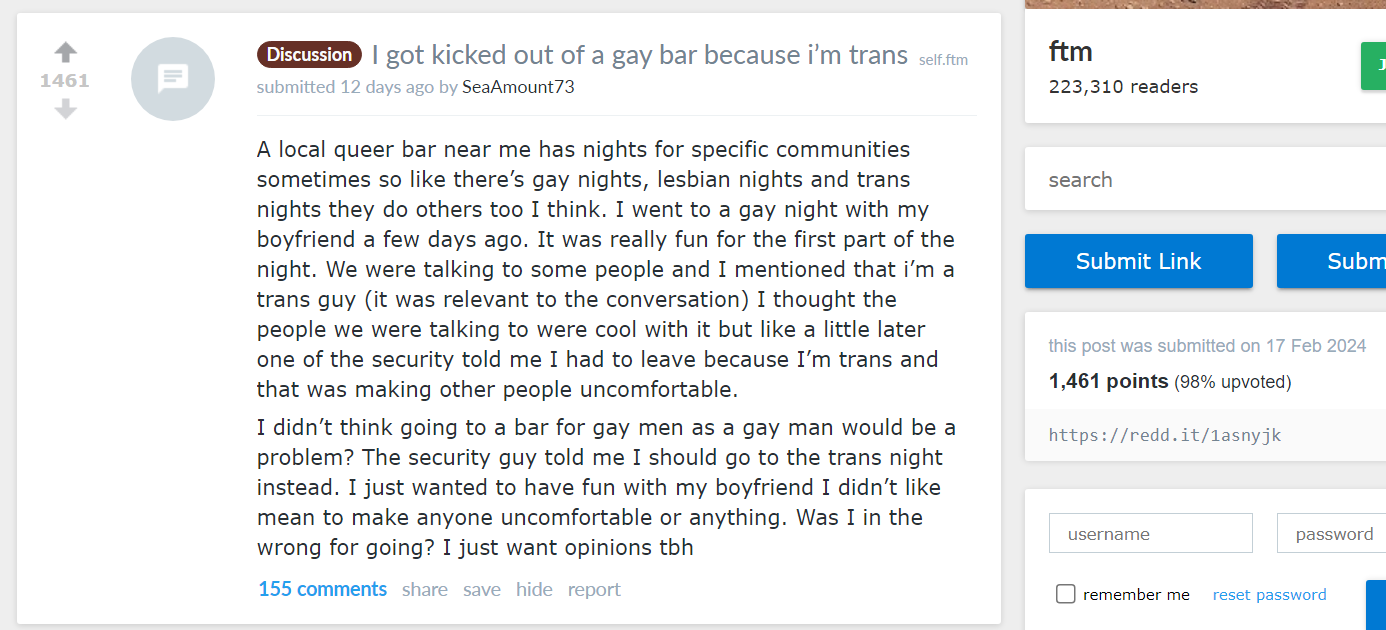Viewport: 1386px width, 630px height.
Task: Enable the remember me checkbox
Action: pos(1066,595)
